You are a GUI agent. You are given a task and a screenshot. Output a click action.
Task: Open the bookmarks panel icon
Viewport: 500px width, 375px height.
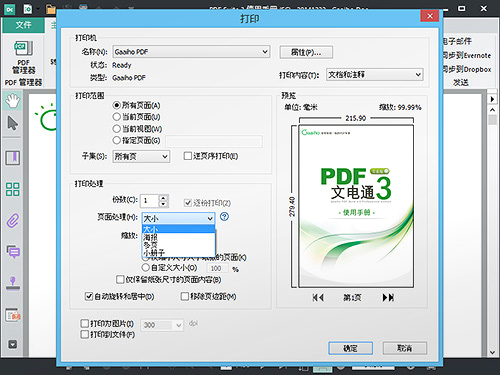pyautogui.click(x=13, y=158)
